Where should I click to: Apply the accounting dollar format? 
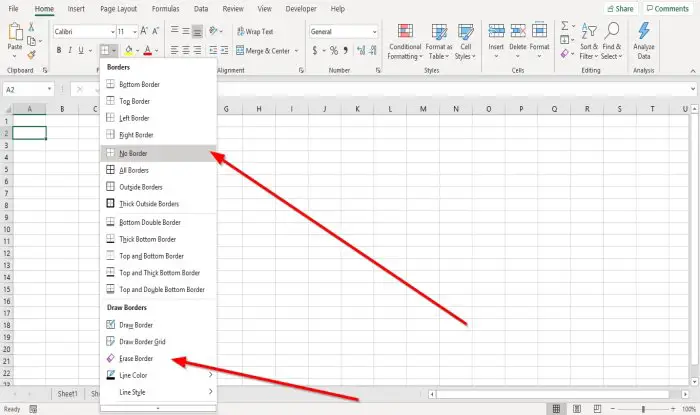tap(315, 51)
